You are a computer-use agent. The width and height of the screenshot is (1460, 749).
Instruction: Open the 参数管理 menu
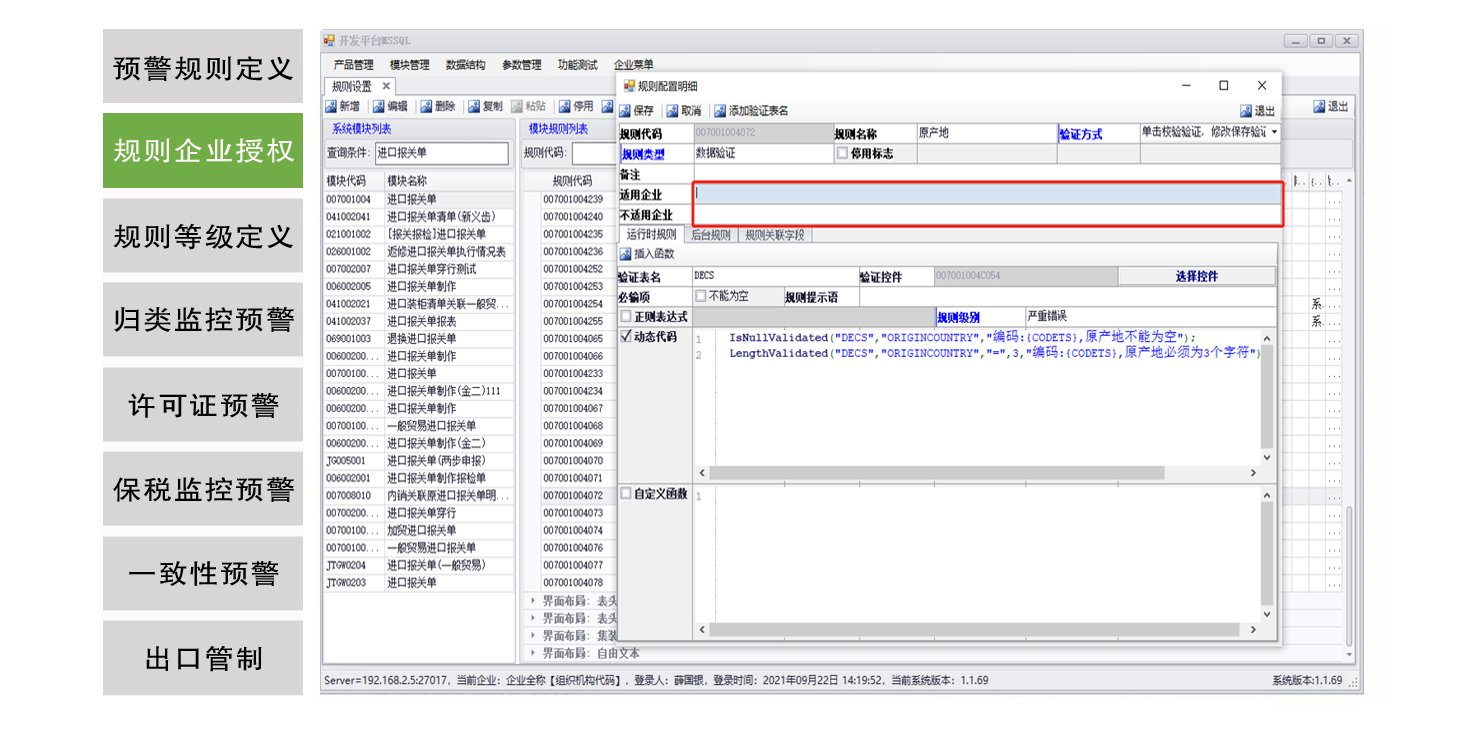coord(521,65)
